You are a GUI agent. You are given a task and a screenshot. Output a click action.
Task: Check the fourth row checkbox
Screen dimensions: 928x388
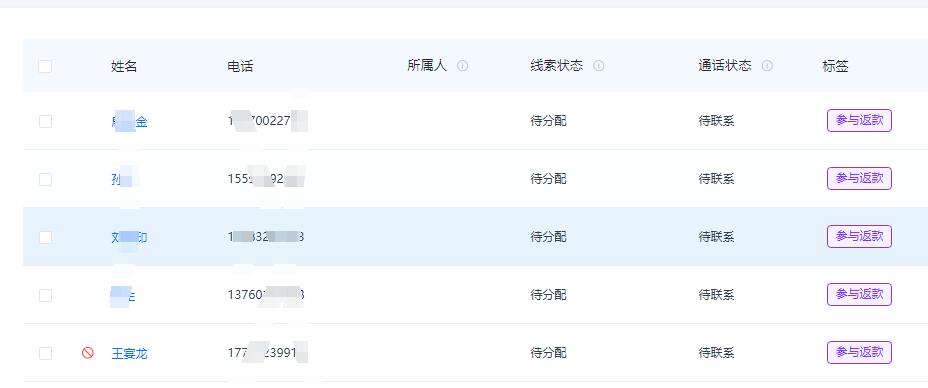(x=45, y=295)
